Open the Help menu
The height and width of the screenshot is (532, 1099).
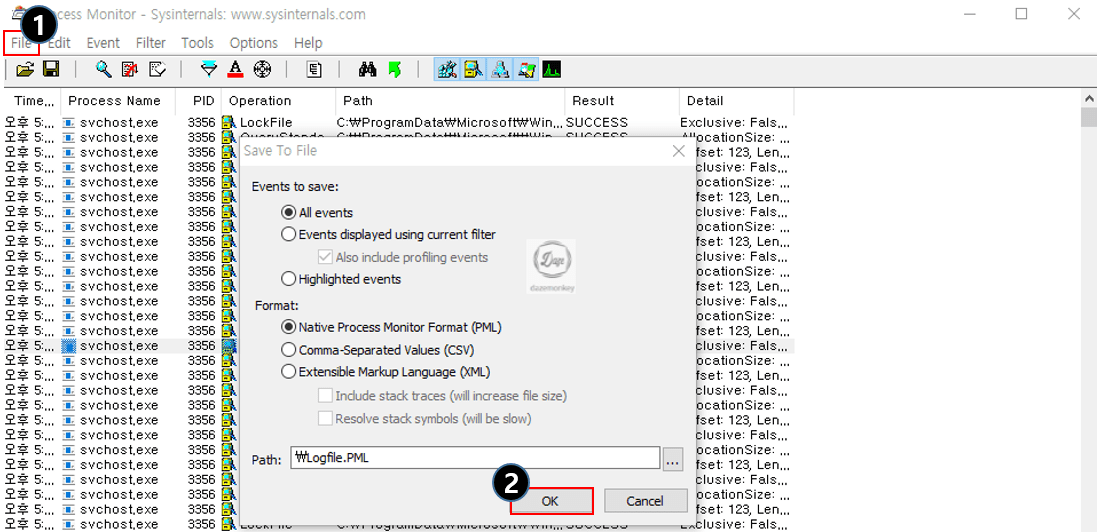308,43
